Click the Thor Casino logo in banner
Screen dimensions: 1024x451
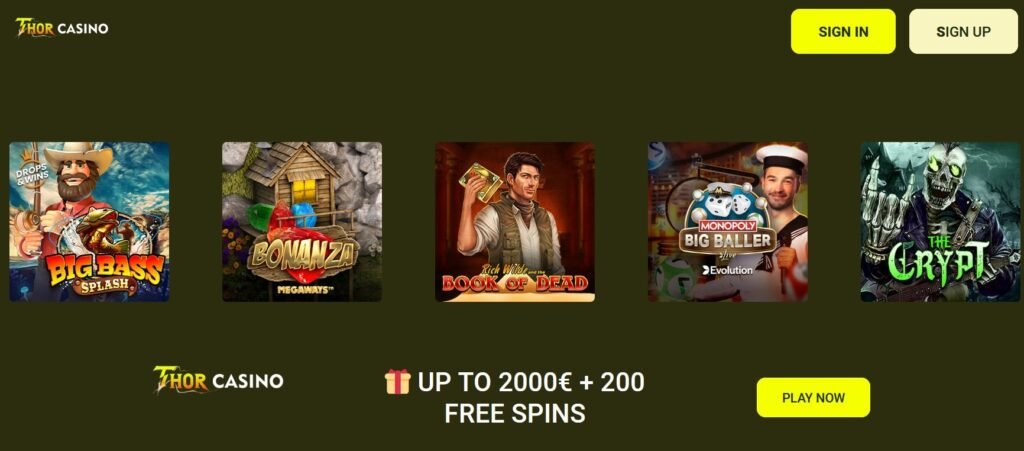point(218,380)
